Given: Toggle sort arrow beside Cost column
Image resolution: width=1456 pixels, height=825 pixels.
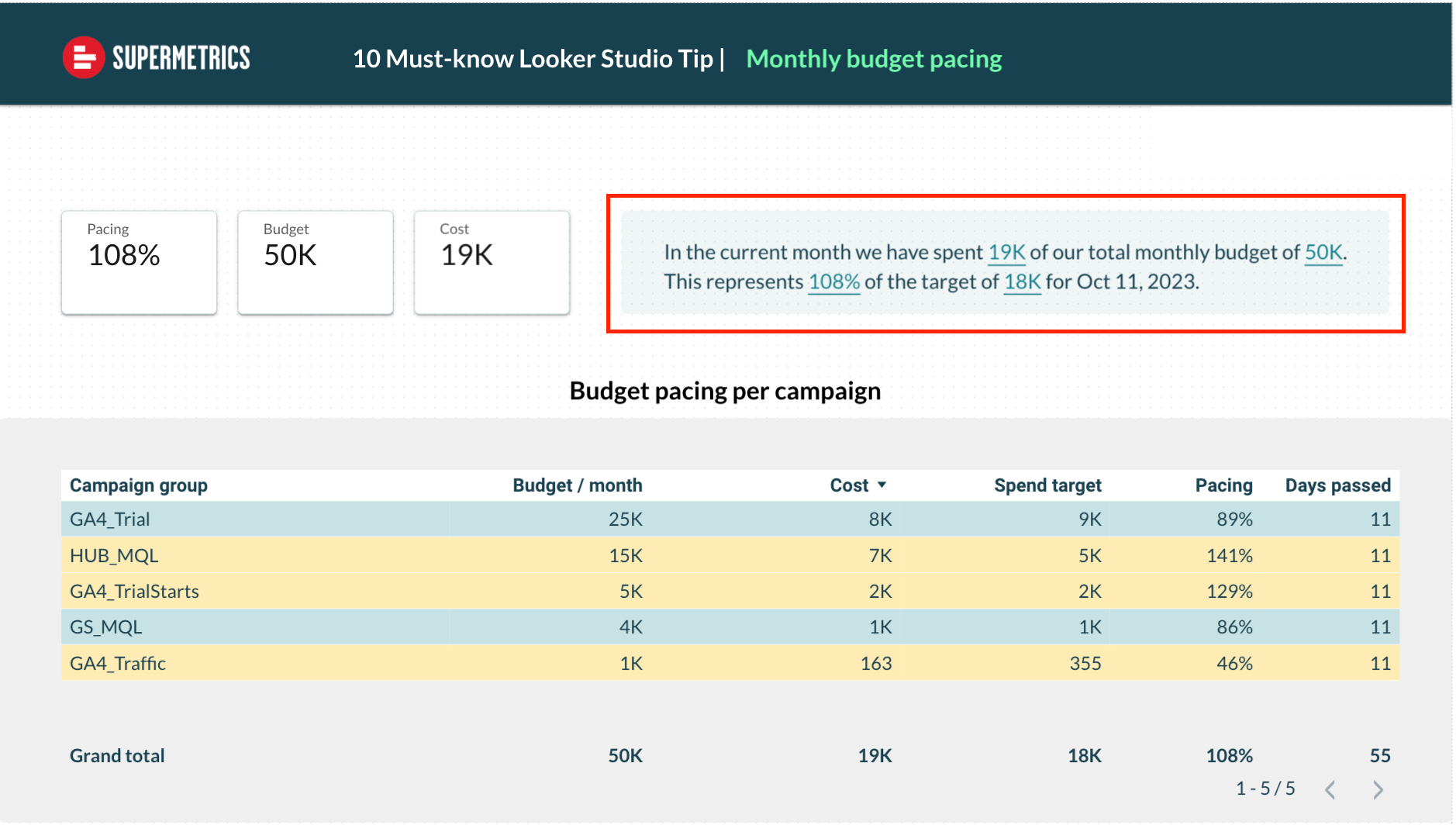Looking at the screenshot, I should point(882,485).
